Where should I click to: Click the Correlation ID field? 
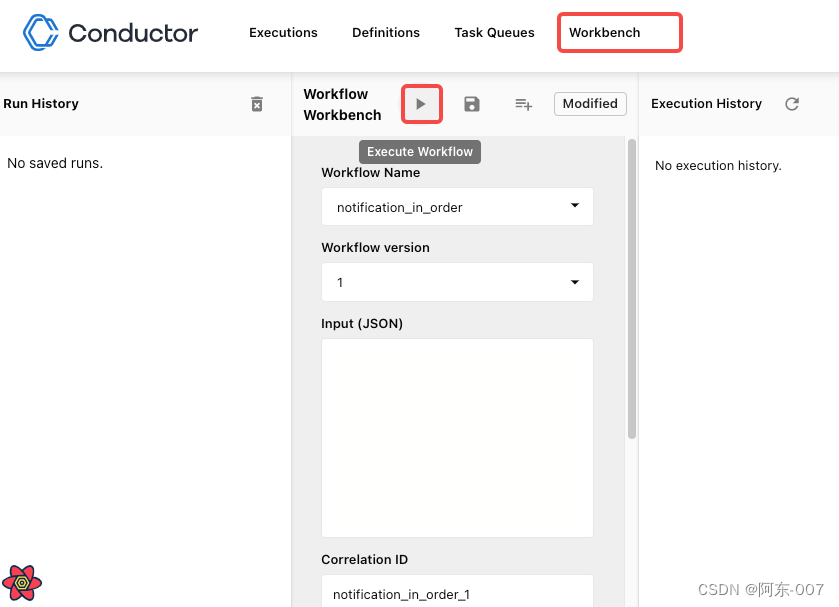point(456,593)
